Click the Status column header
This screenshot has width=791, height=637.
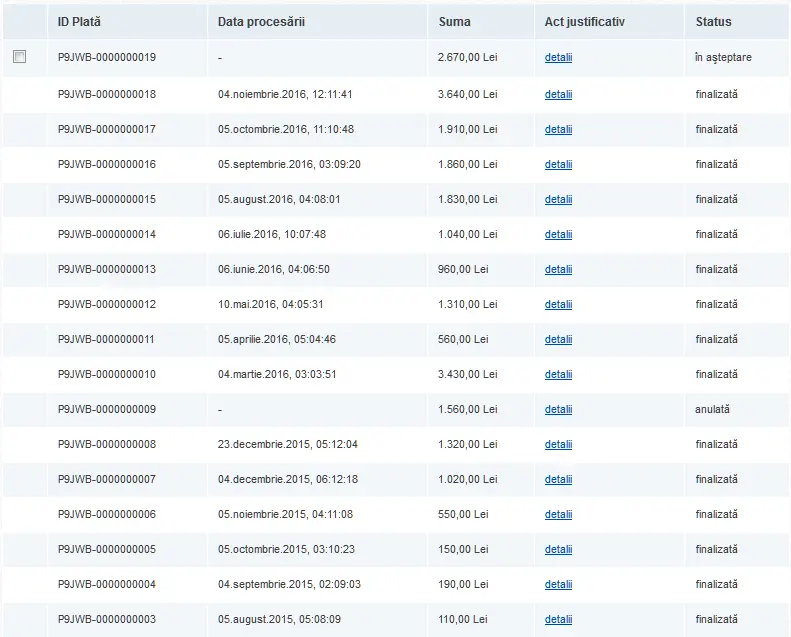coord(713,22)
